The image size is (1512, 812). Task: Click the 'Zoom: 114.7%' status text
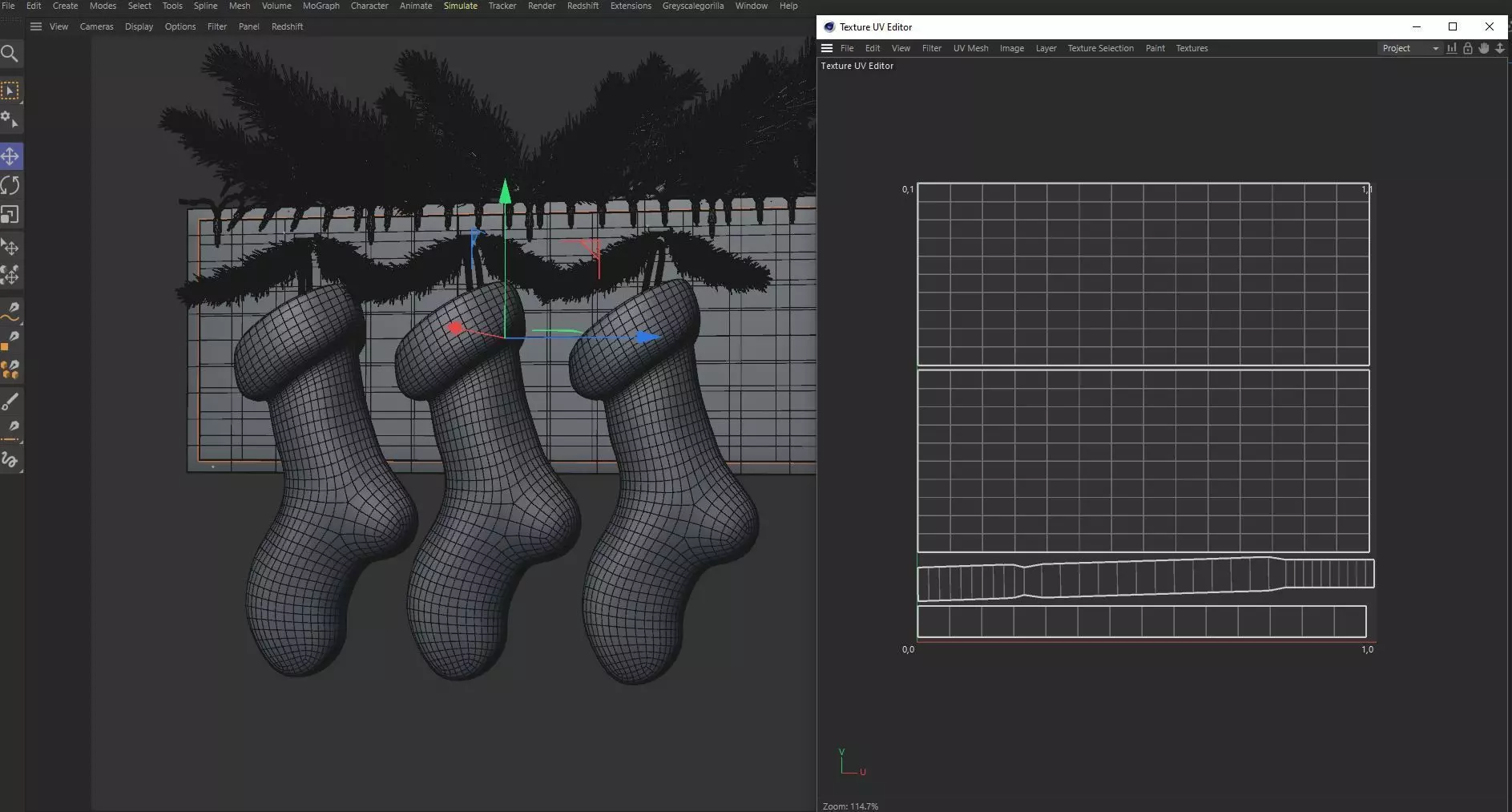click(x=850, y=806)
